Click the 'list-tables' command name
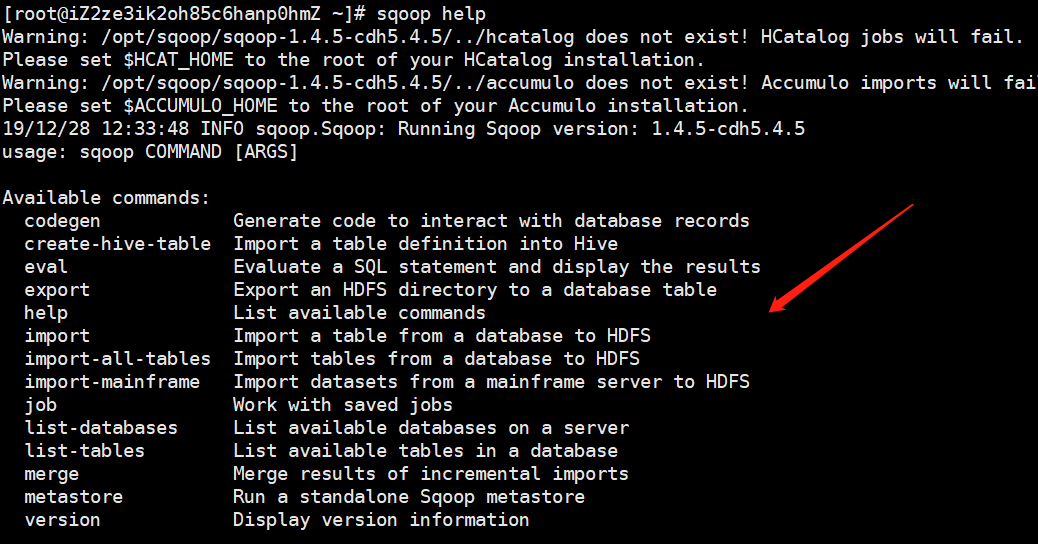Viewport: 1038px width, 544px height. point(85,451)
